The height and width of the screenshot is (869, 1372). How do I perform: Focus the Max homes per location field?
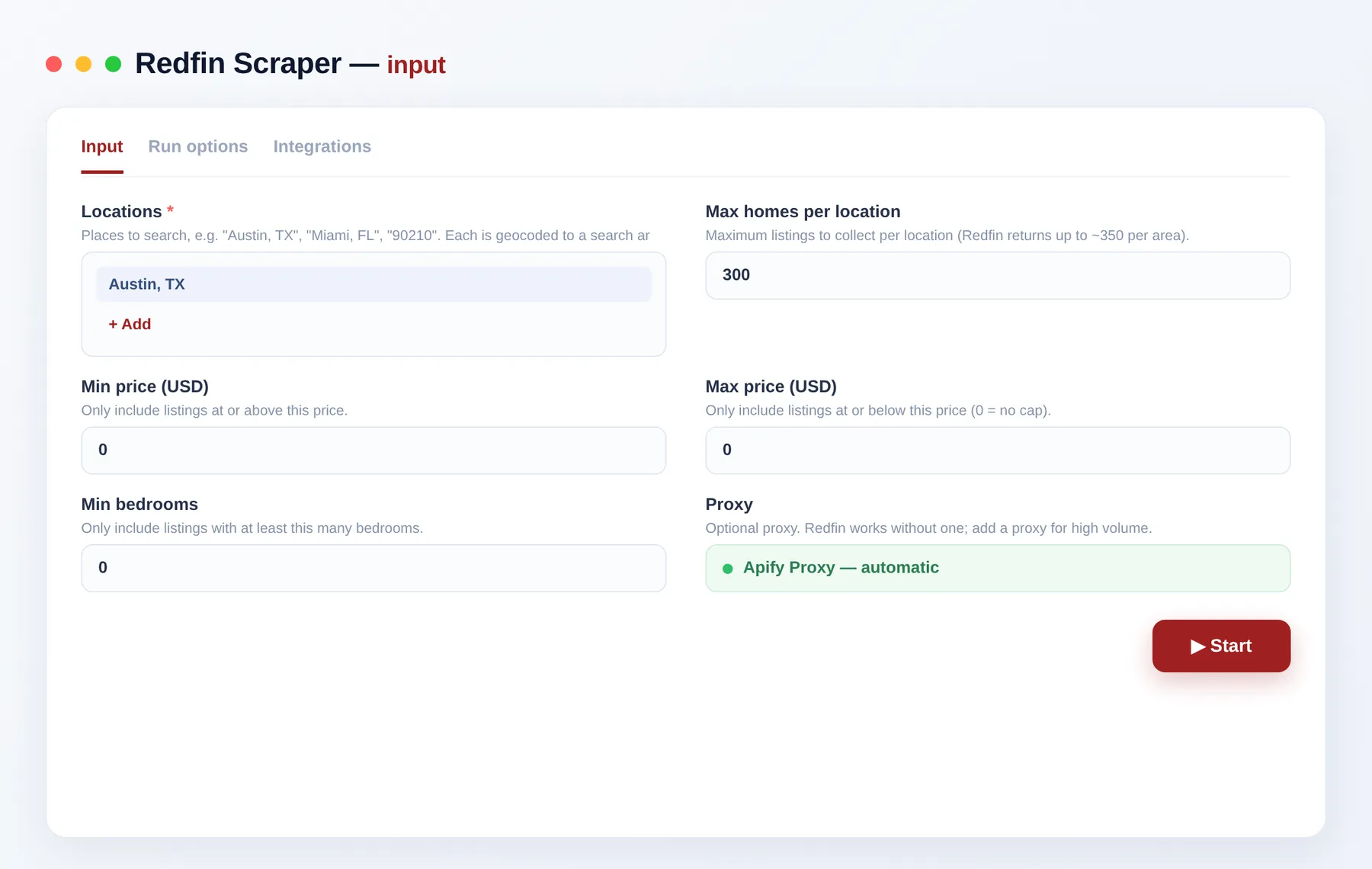pos(998,275)
